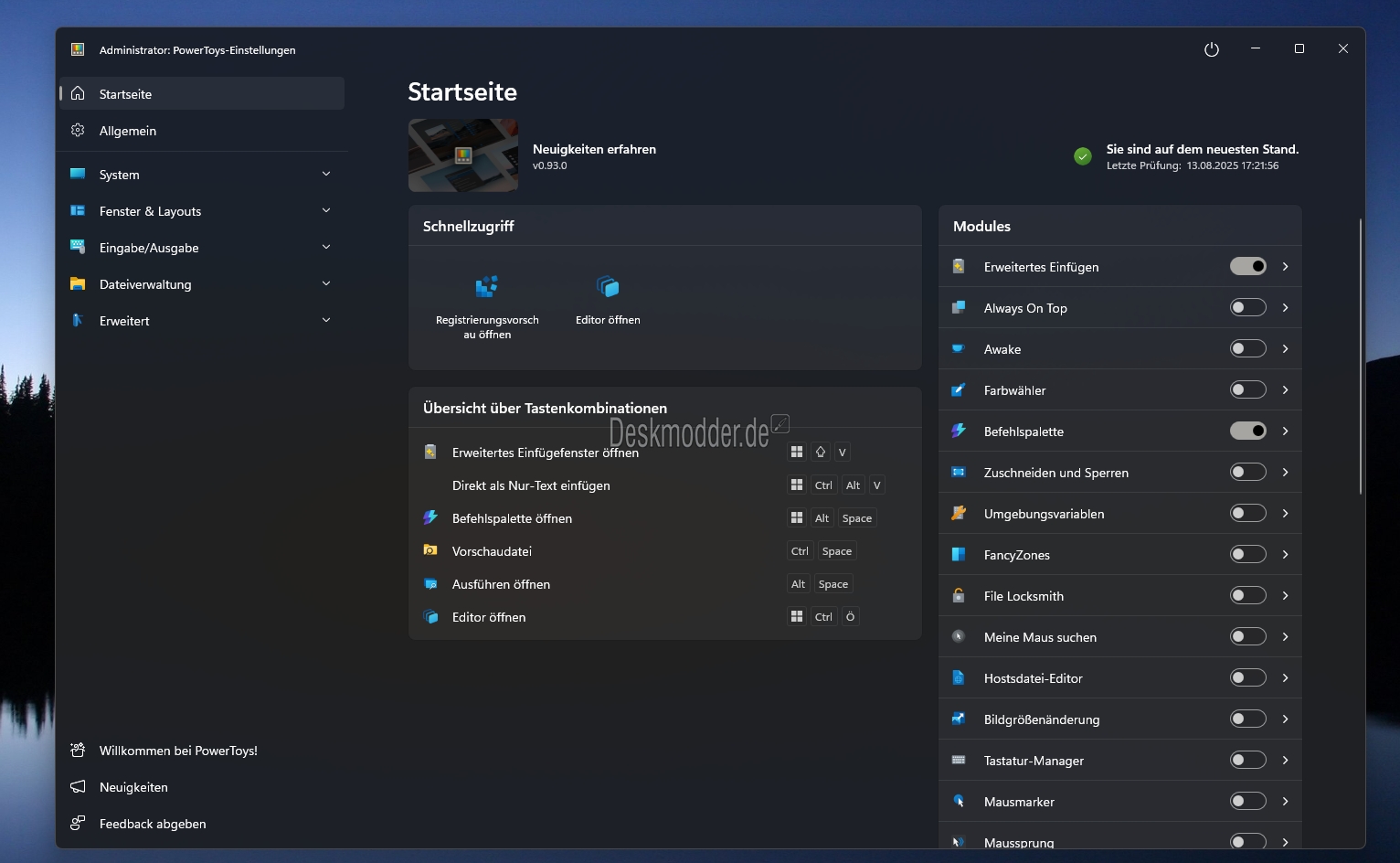Click the Startseite home icon in sidebar
The image size is (1400, 863).
click(78, 93)
